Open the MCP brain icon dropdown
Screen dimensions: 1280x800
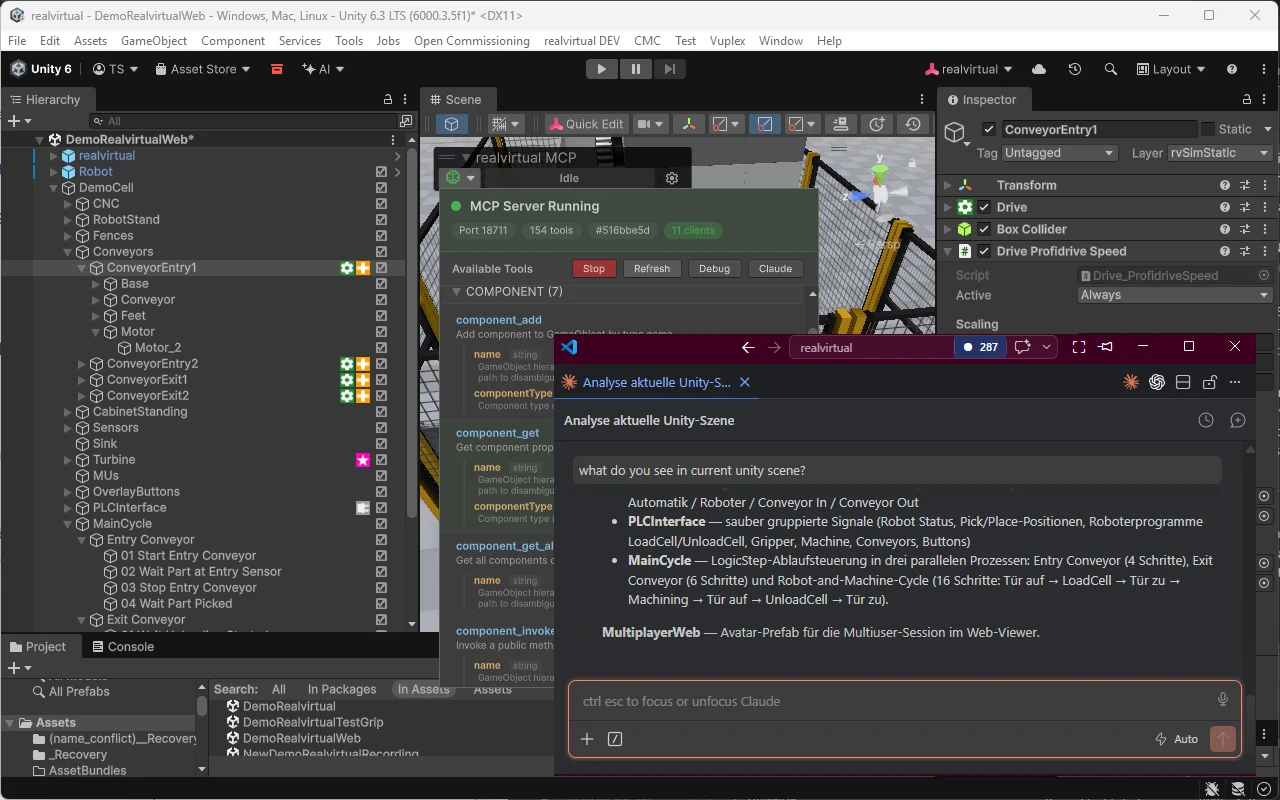coord(461,178)
